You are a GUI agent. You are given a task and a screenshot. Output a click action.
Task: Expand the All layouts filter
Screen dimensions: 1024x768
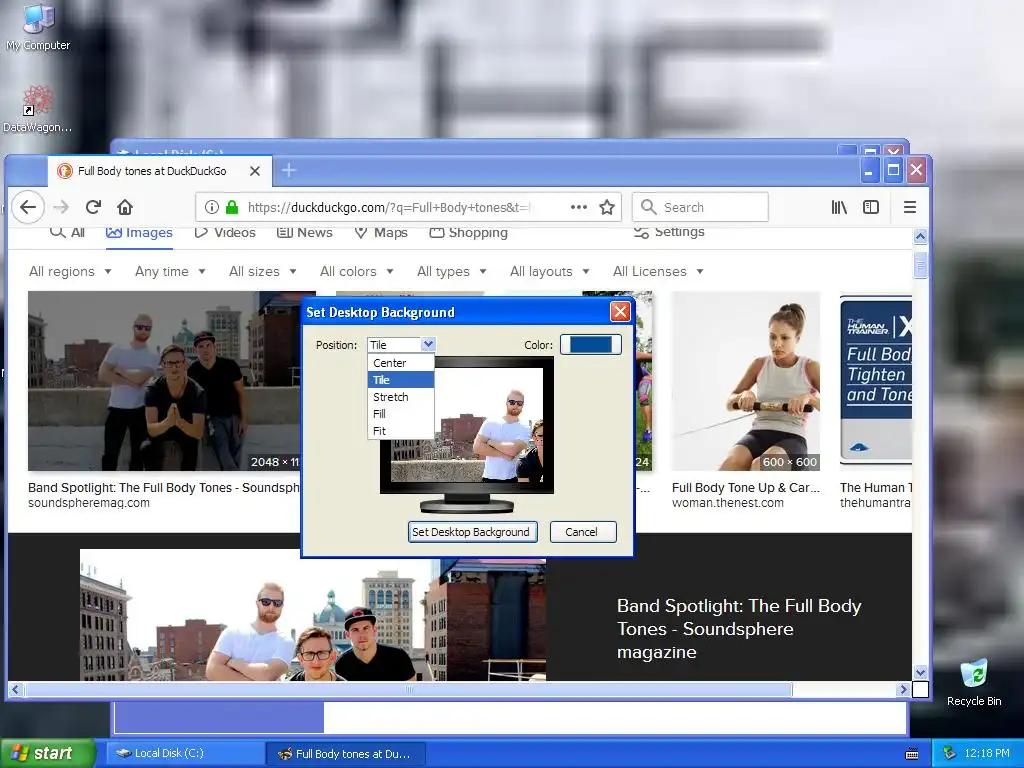pos(549,272)
